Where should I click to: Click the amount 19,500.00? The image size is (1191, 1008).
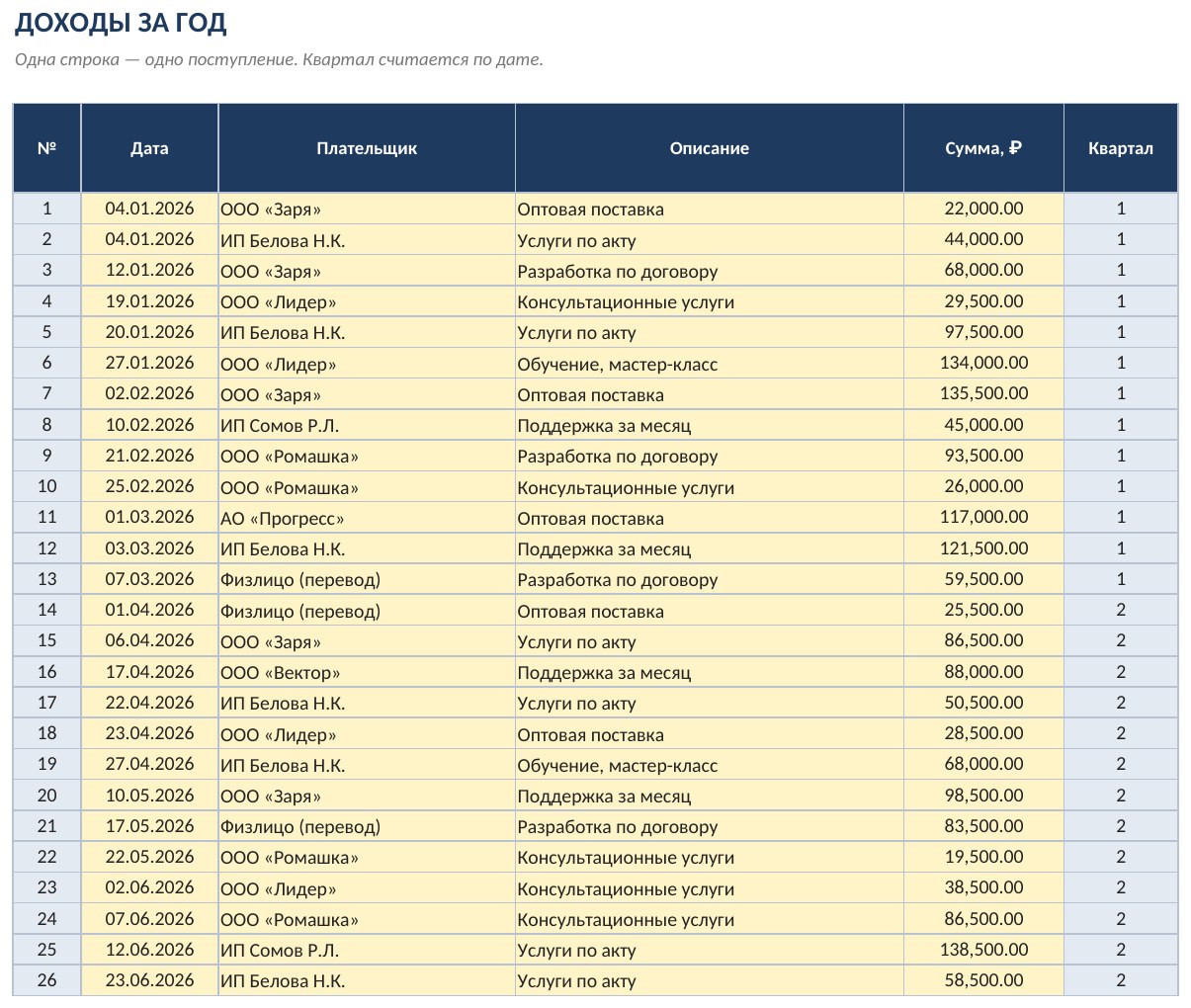coord(984,857)
